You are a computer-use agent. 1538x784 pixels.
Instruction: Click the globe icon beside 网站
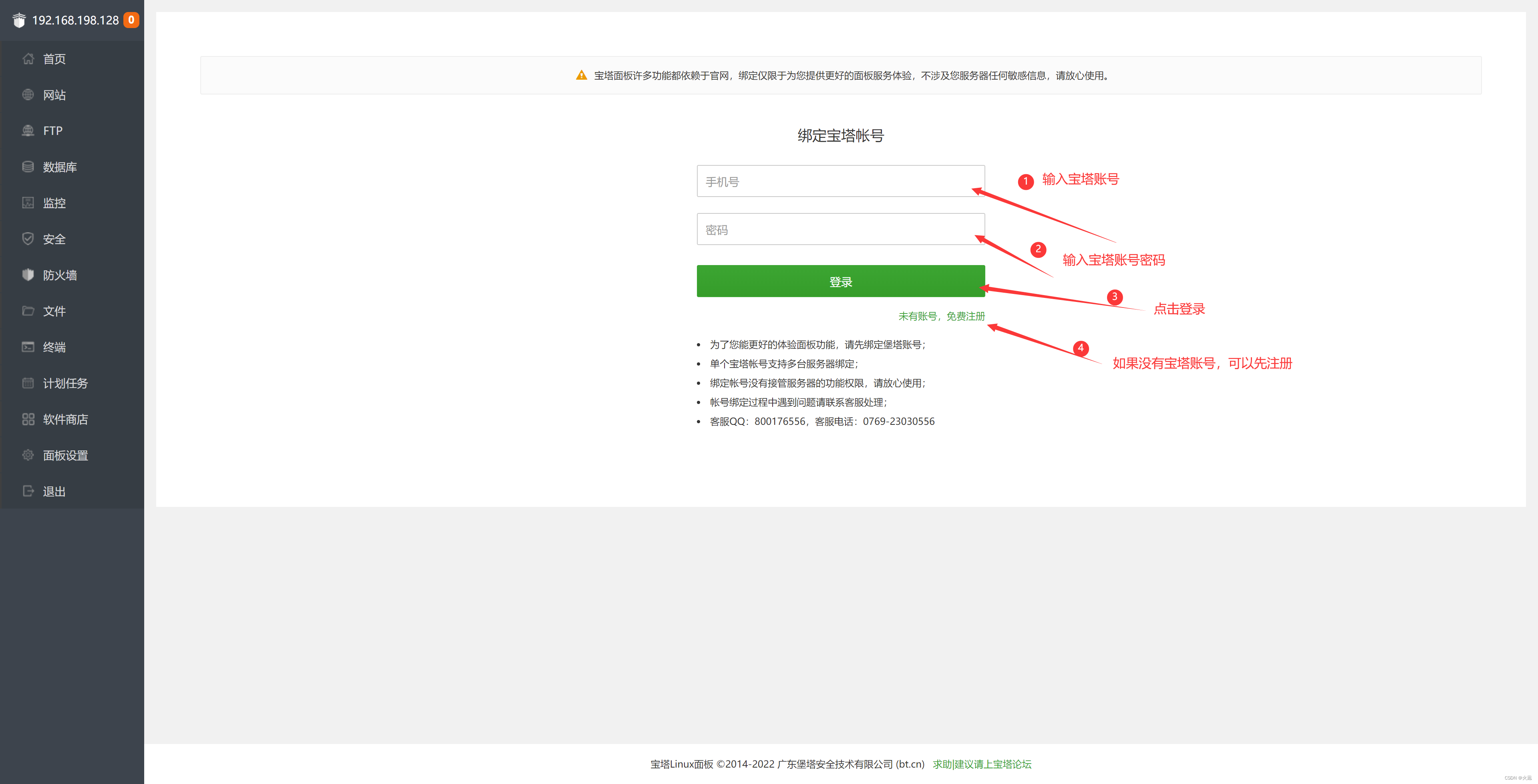coord(28,94)
